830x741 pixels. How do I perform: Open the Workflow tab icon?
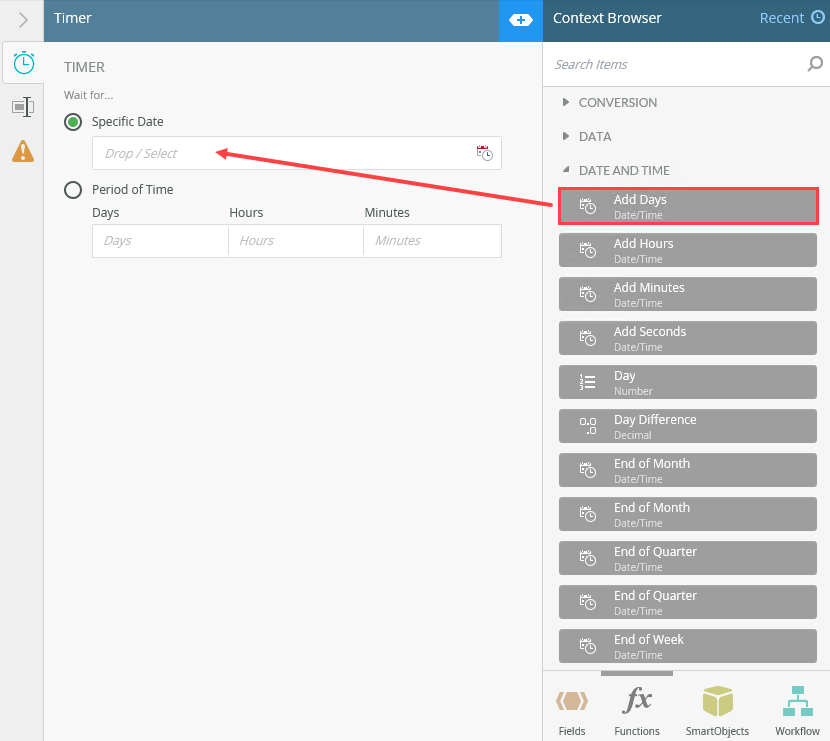click(797, 710)
